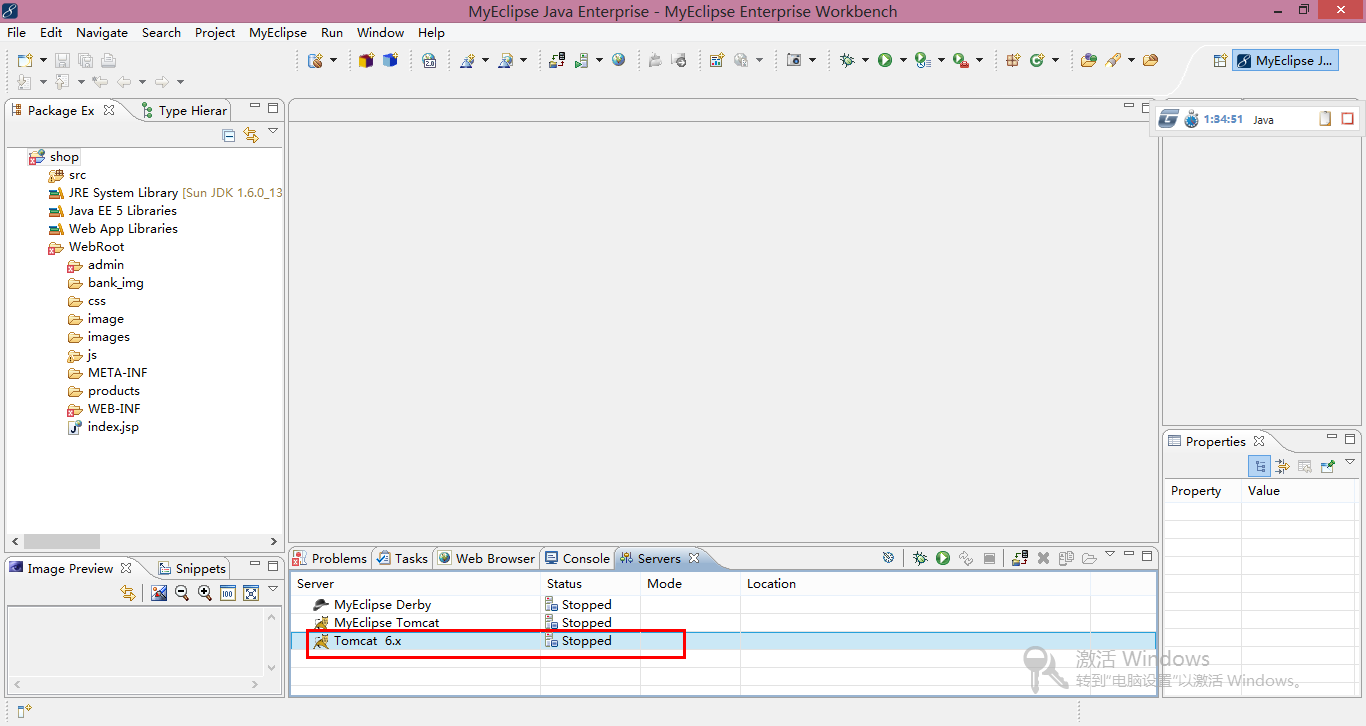Click the External Tools run icon with red toolbox

pyautogui.click(x=961, y=60)
